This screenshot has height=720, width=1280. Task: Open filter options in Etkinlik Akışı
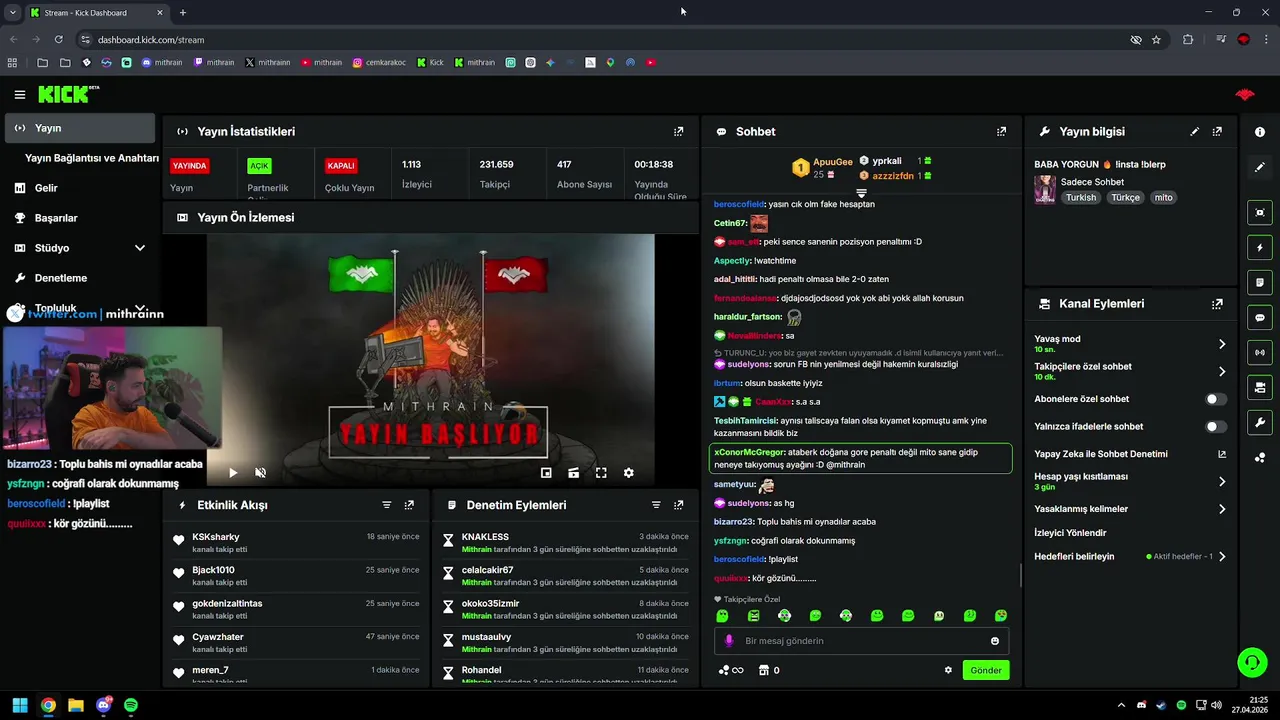[x=387, y=505]
